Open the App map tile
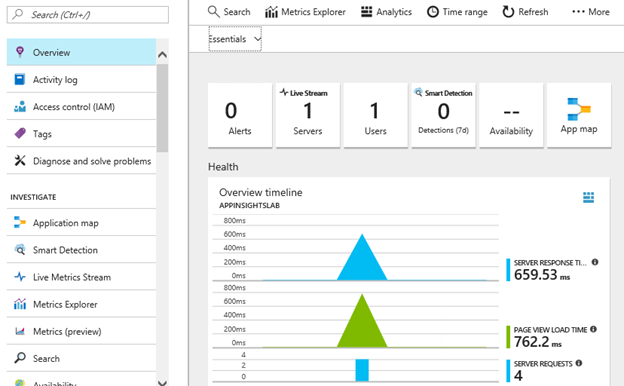Viewport: 624px width, 386px height. (579, 115)
